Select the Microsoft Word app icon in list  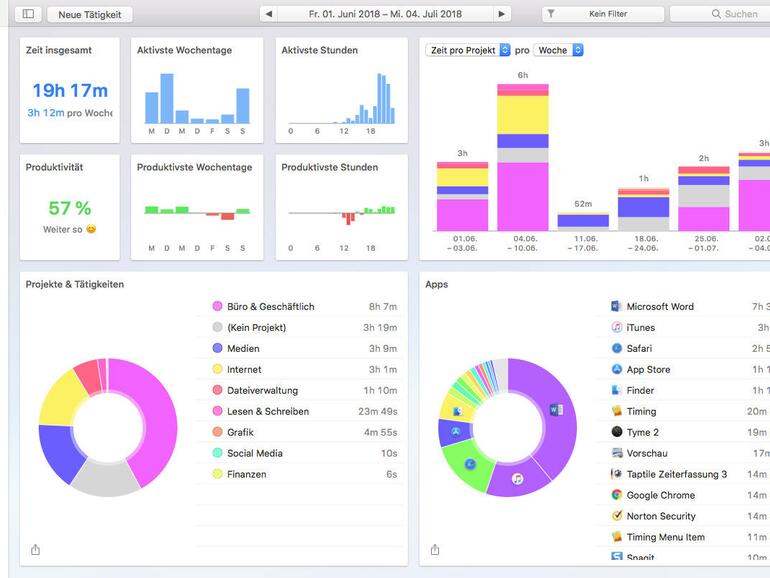pyautogui.click(x=616, y=306)
